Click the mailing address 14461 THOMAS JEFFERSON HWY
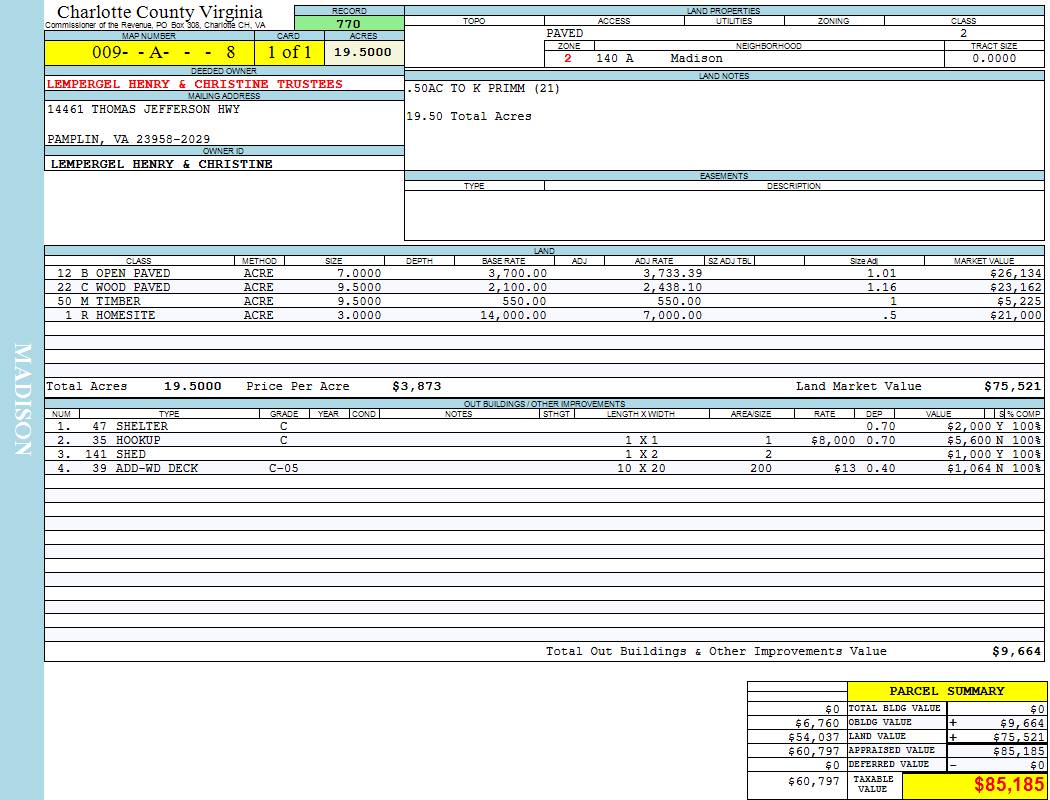1050x800 pixels. (144, 110)
